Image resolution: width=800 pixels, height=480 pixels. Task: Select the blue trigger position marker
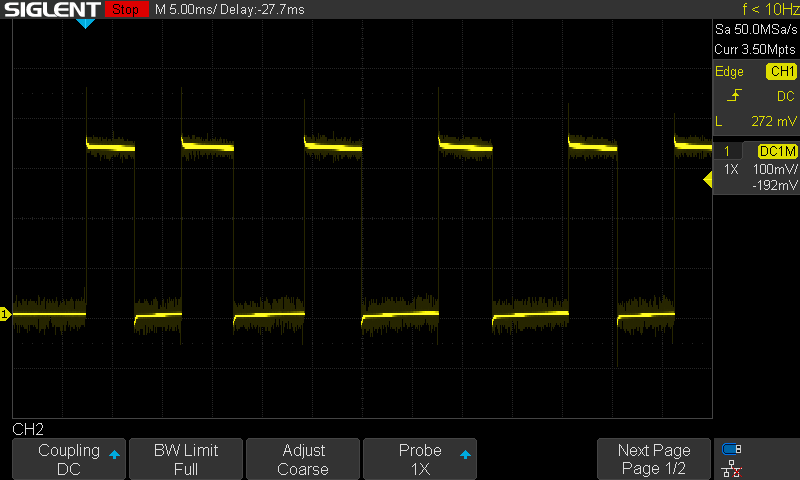pyautogui.click(x=85, y=23)
